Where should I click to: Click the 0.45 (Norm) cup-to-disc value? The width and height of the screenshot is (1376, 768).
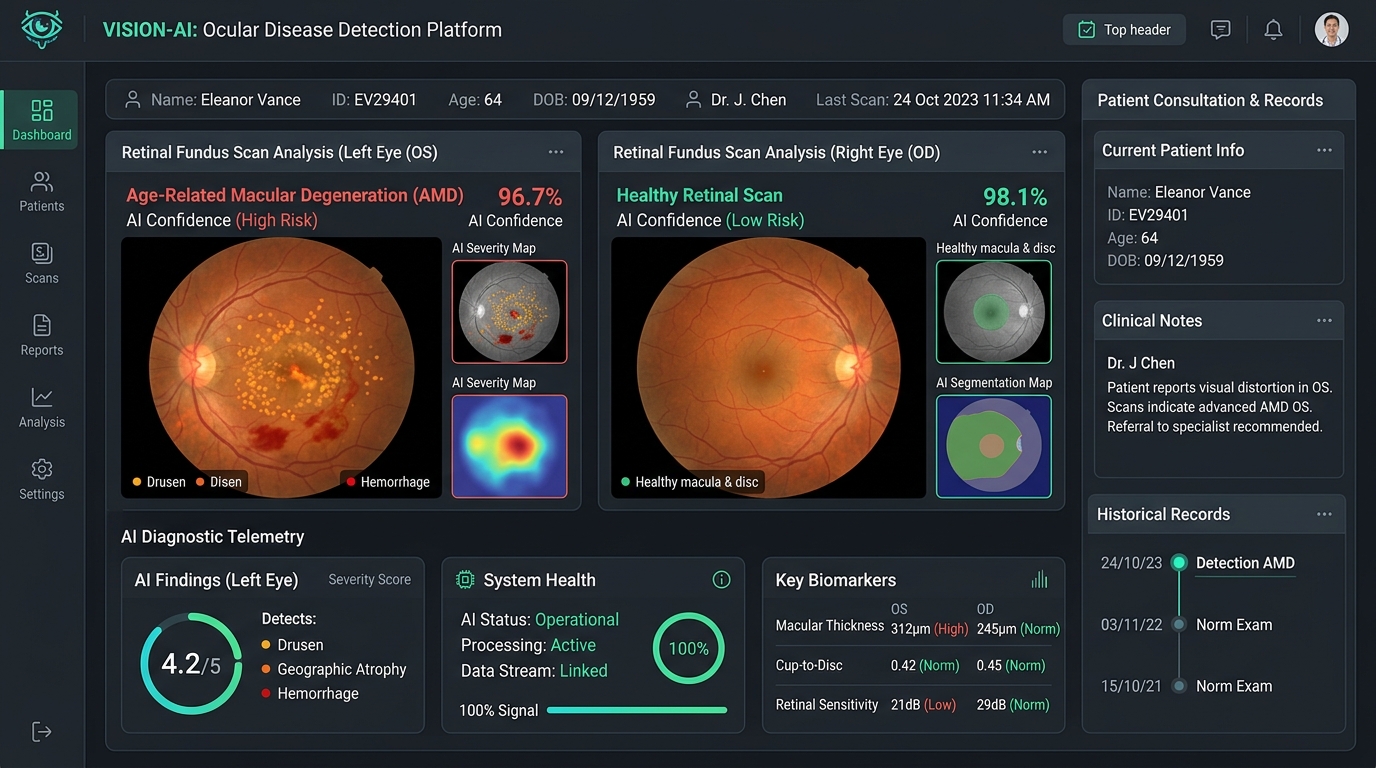tap(1011, 665)
